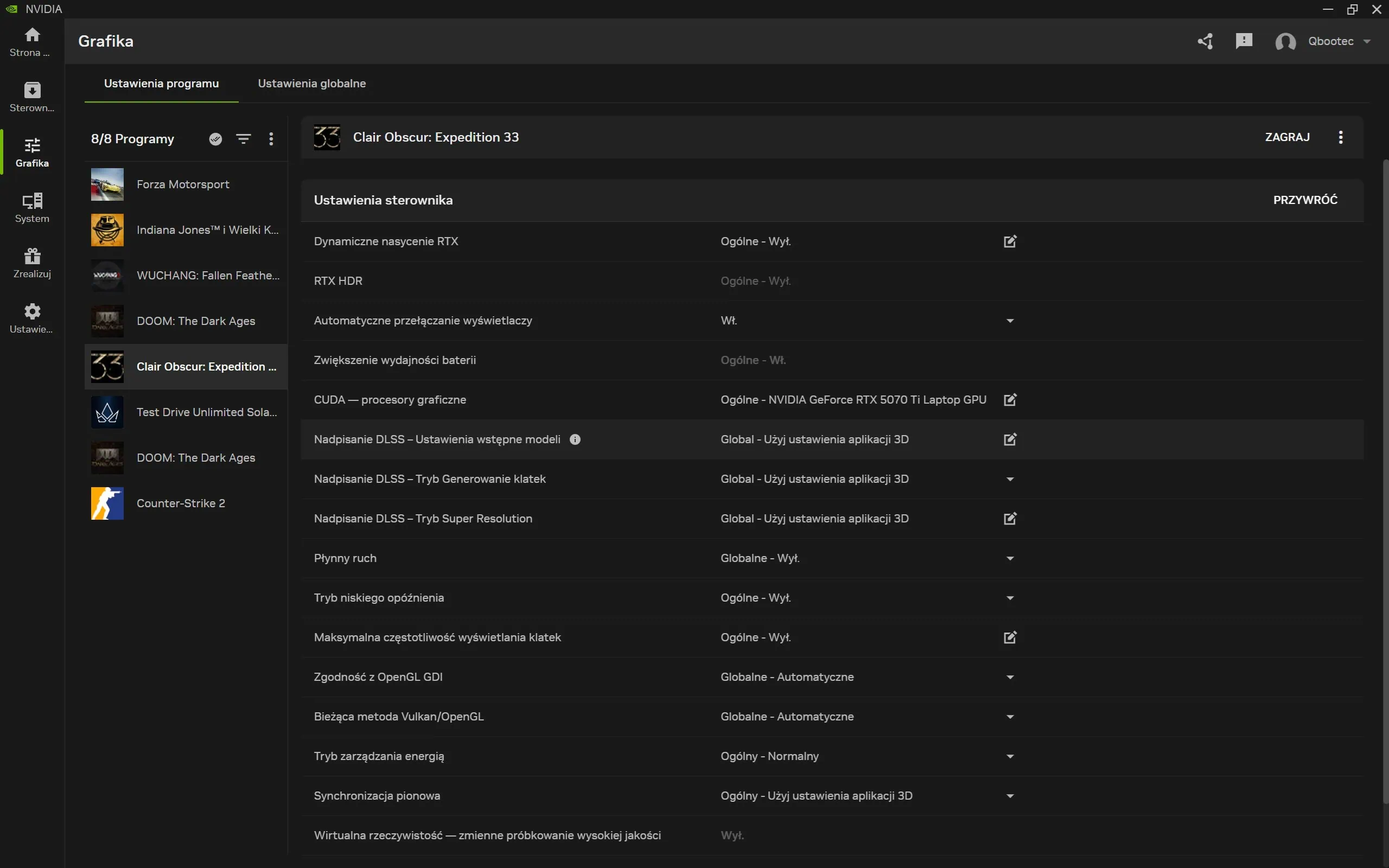This screenshot has width=1389, height=868.
Task: Click PRZYWRÓĆ to restore driver settings
Action: point(1304,199)
